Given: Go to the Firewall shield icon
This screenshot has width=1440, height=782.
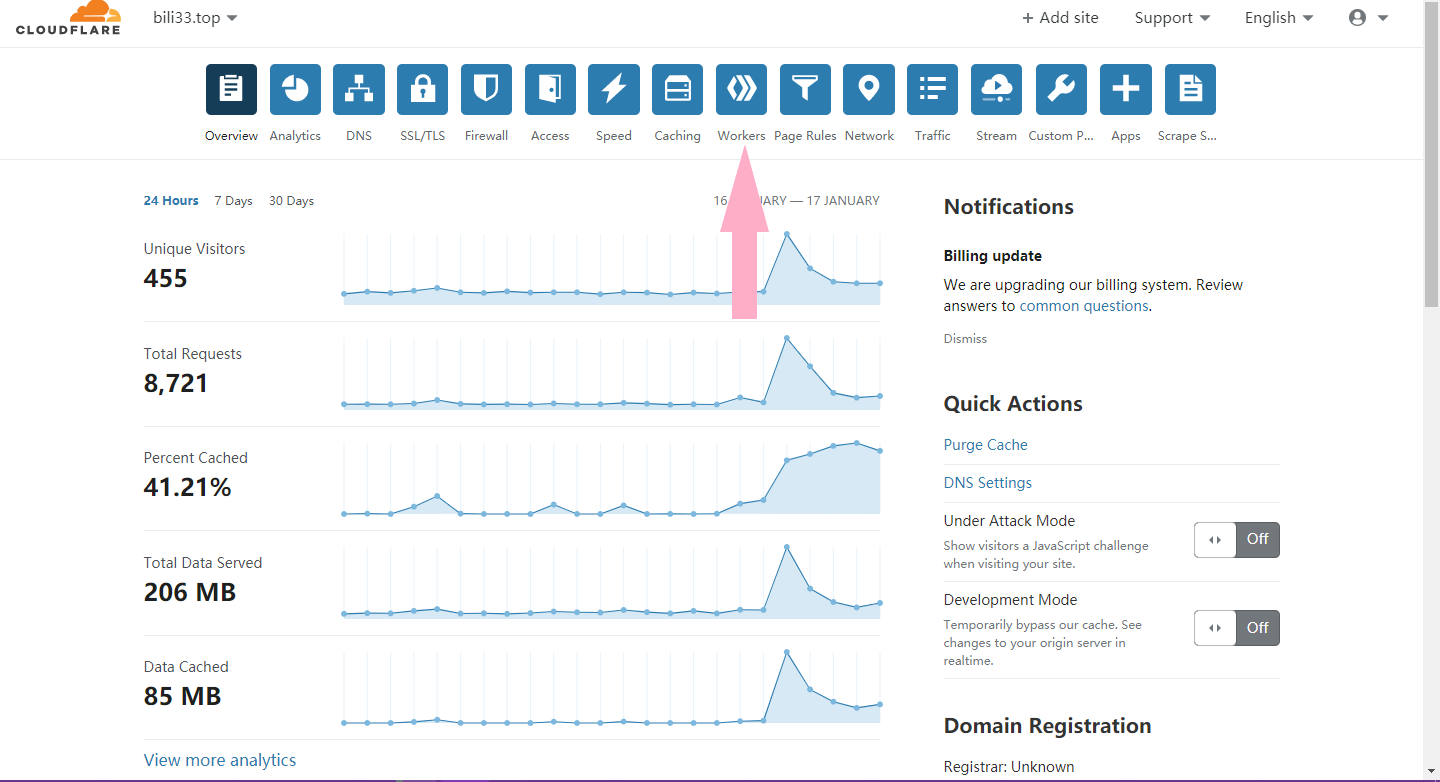Looking at the screenshot, I should 486,90.
